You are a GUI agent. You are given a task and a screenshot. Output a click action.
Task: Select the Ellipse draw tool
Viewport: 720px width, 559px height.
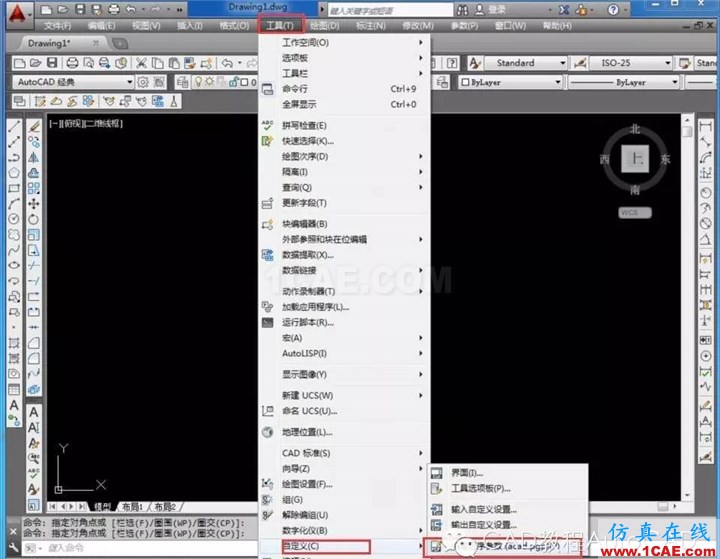(x=14, y=265)
